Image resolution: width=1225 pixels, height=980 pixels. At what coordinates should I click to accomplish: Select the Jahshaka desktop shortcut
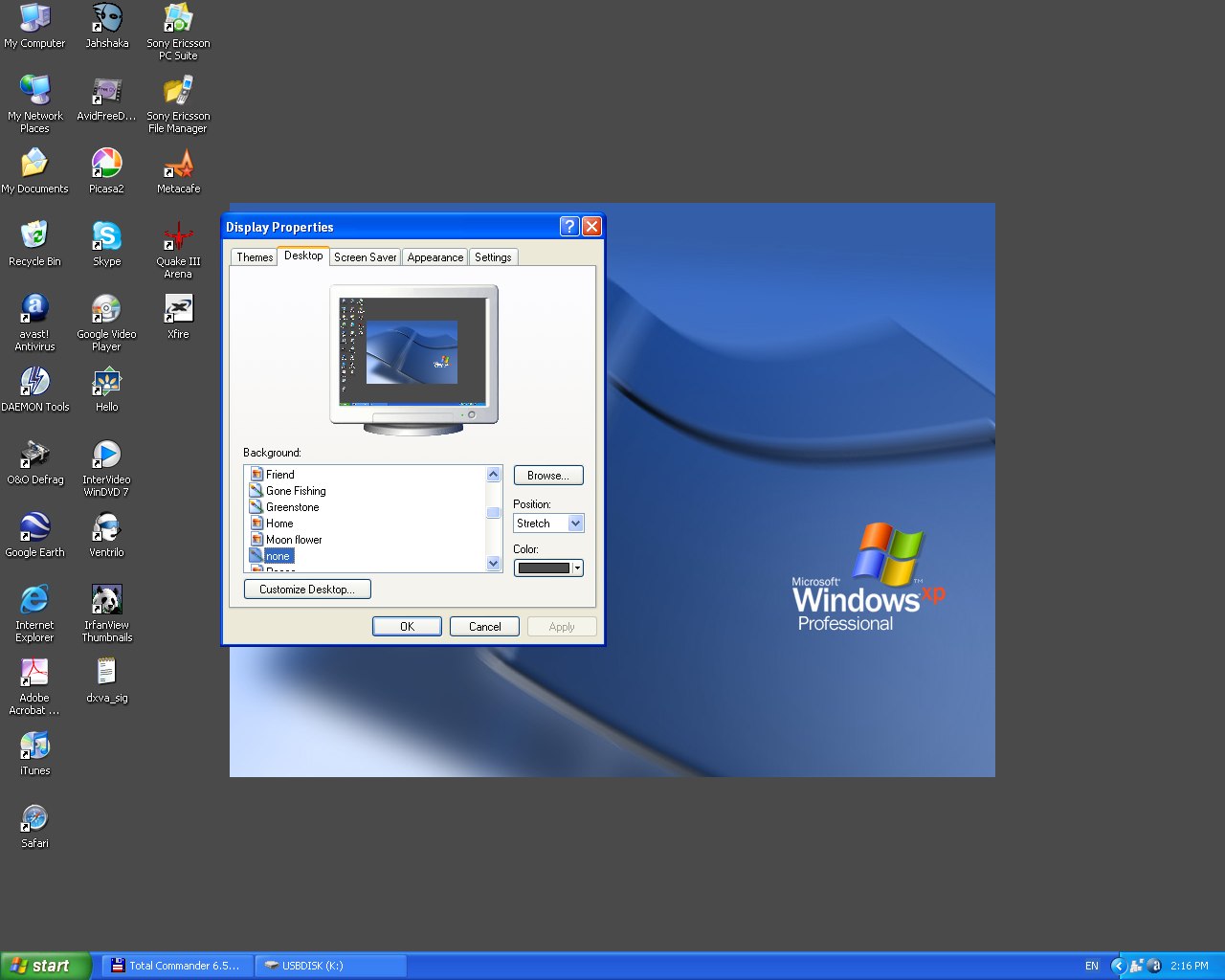point(106,26)
